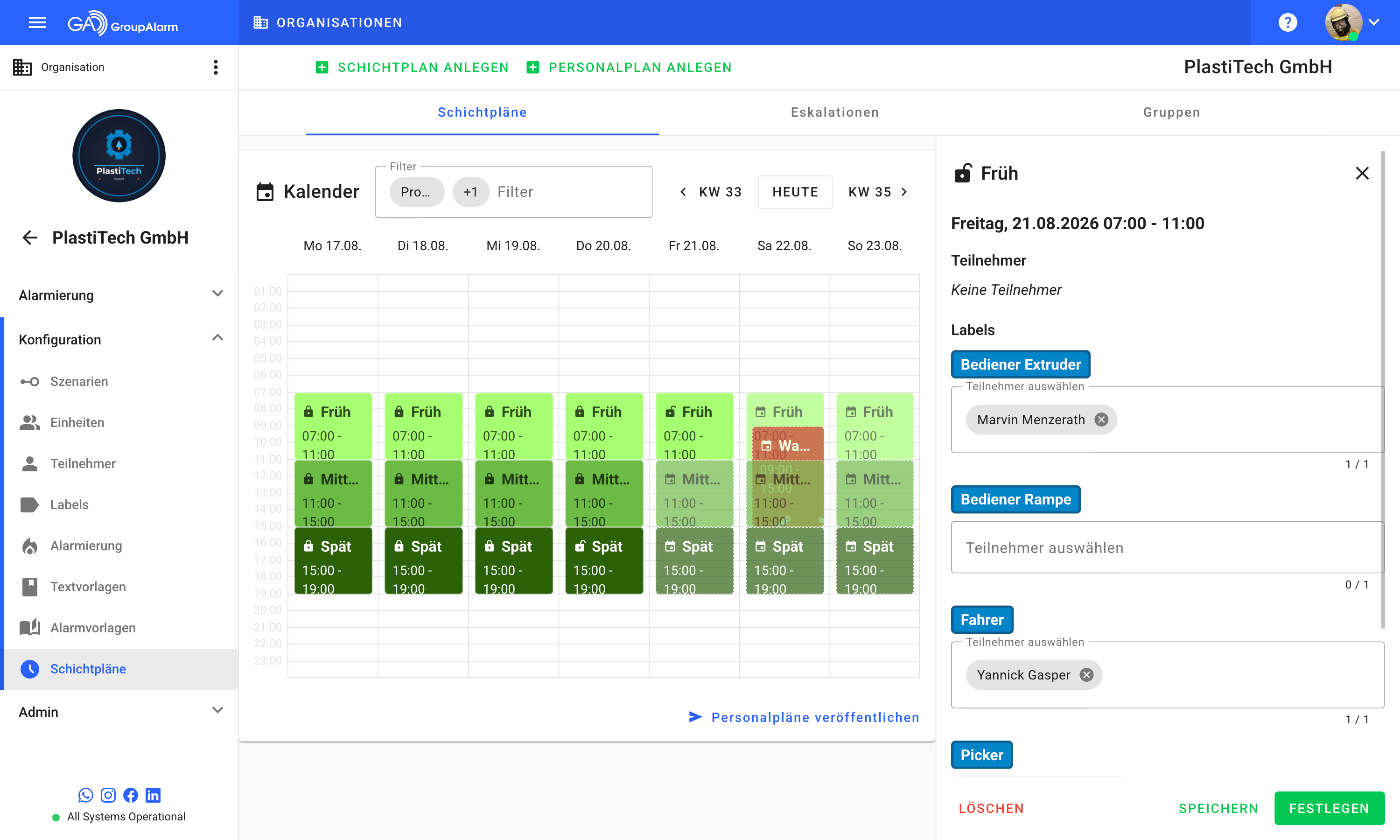Remove Marvin Menzerath chip from Bediener Extruder

1101,420
